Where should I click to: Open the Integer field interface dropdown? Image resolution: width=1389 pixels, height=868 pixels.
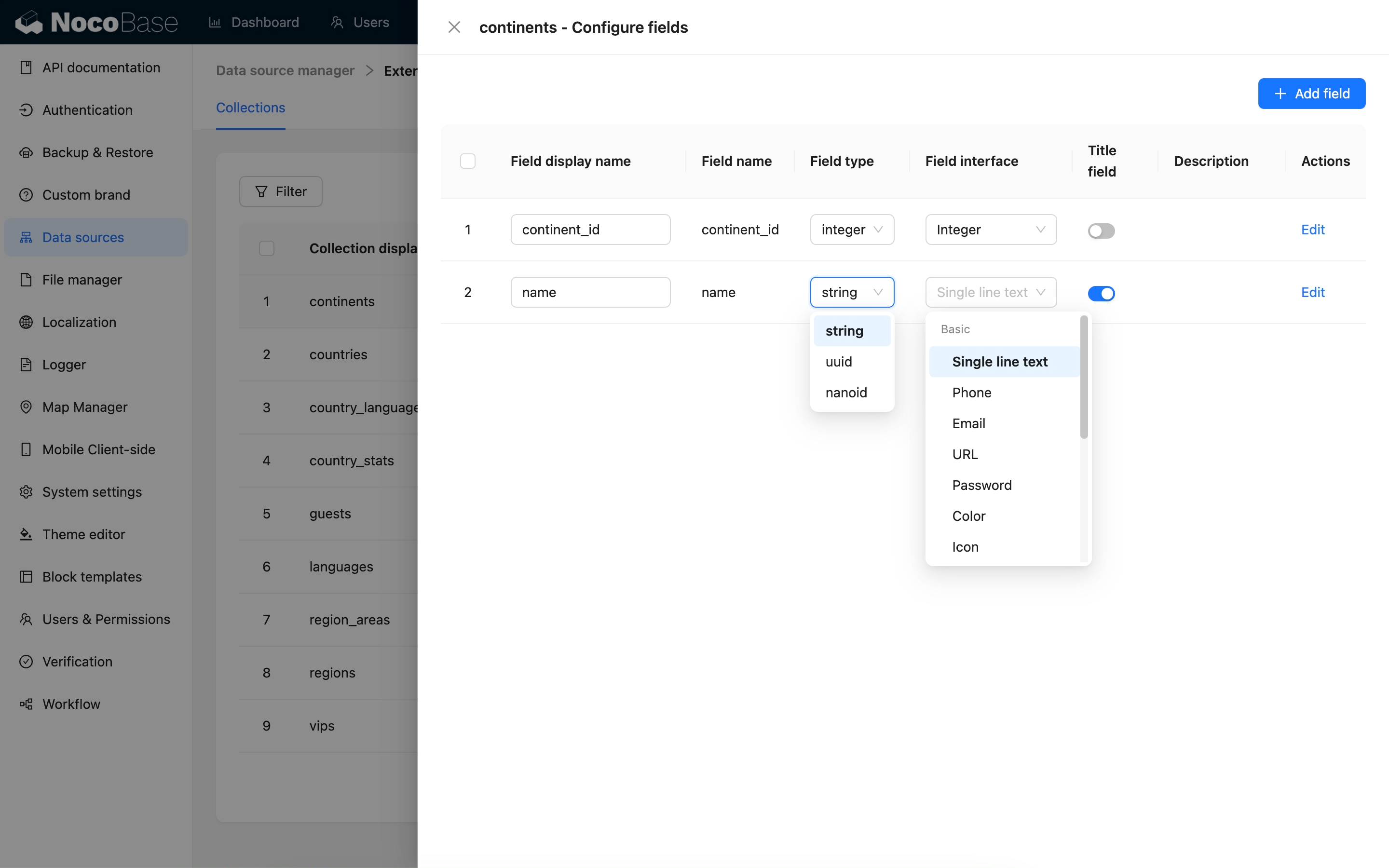tap(990, 230)
